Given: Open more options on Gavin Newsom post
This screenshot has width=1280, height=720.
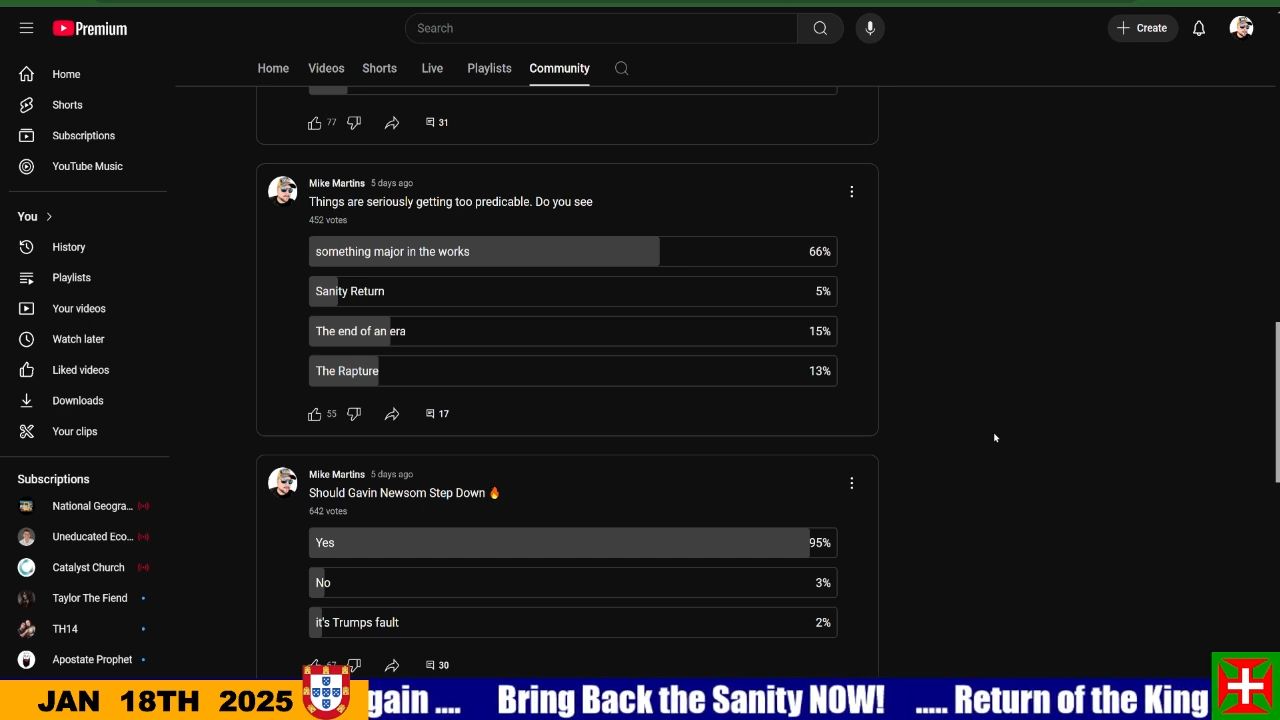Looking at the screenshot, I should point(851,483).
